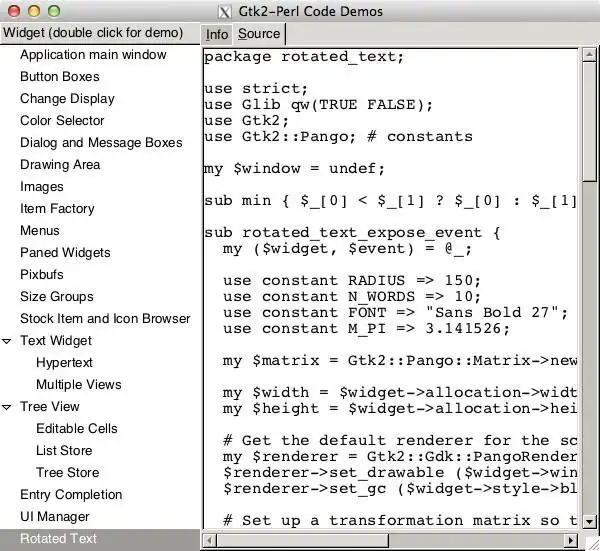Click the 'sub min' code line
The width and height of the screenshot is (600, 551).
point(390,201)
